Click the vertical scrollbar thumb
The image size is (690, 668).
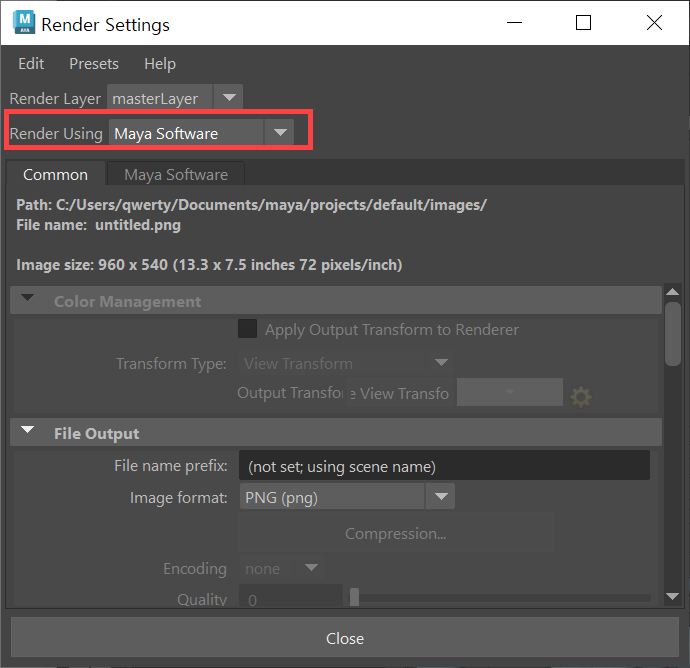tap(673, 334)
